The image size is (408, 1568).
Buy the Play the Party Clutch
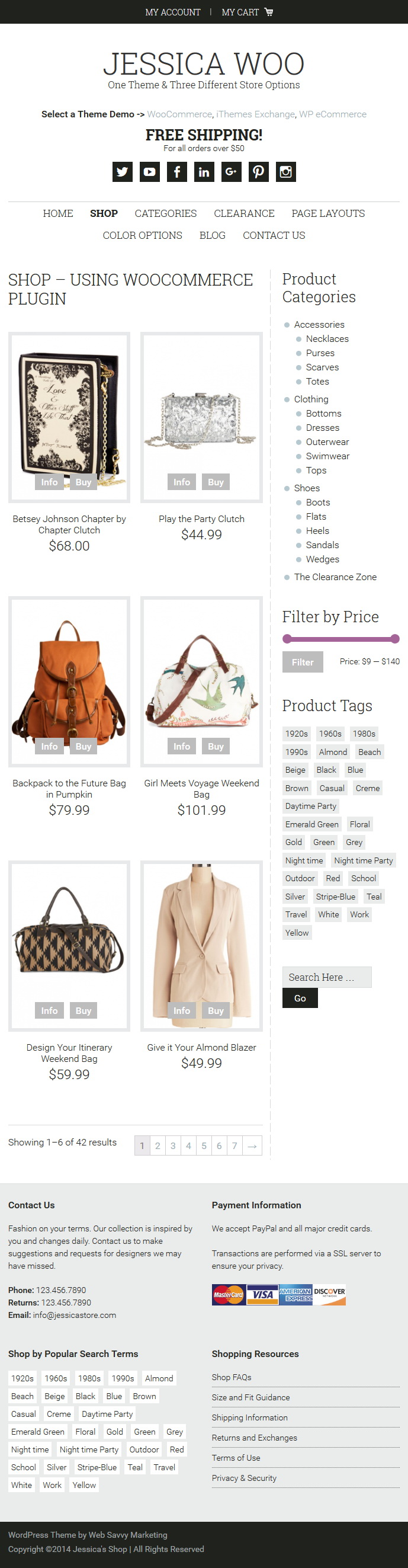click(216, 482)
